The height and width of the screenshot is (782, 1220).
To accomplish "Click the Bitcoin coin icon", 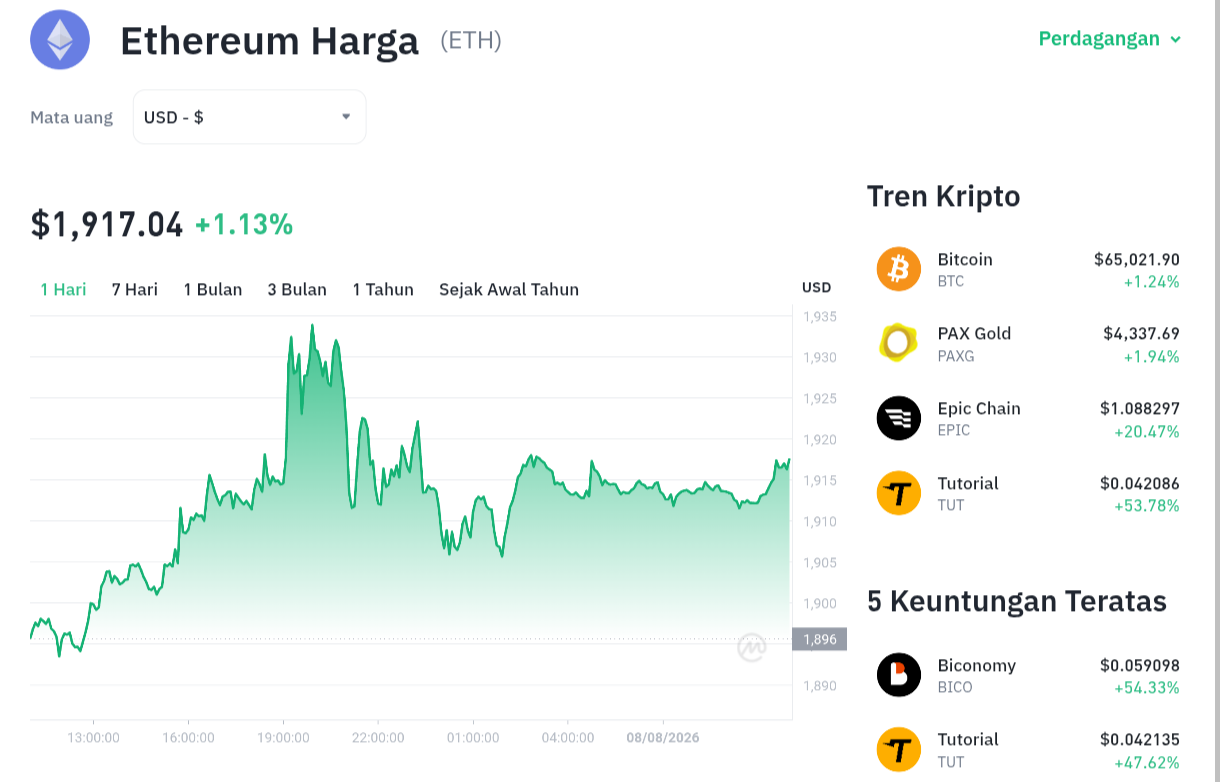I will pos(898,269).
